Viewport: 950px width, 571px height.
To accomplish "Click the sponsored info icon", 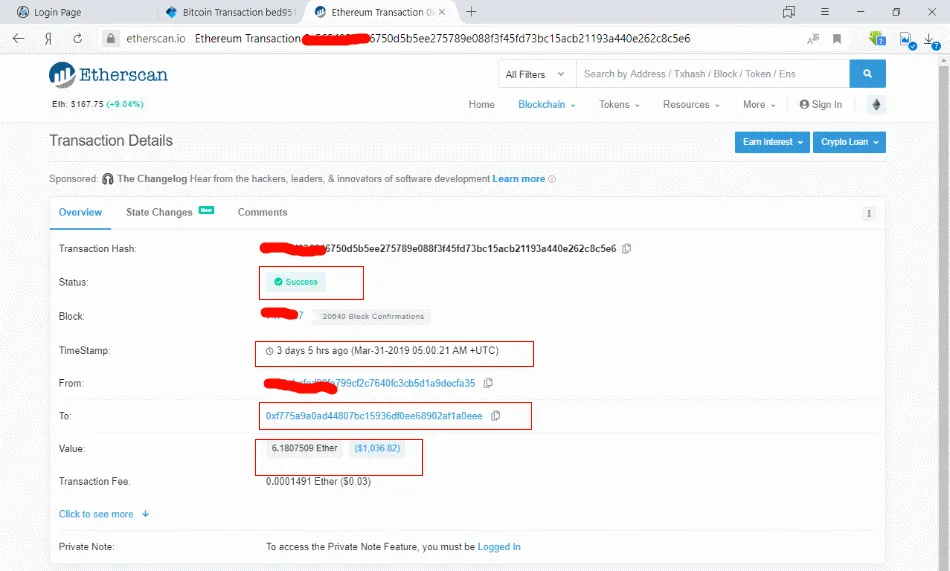I will tap(552, 179).
